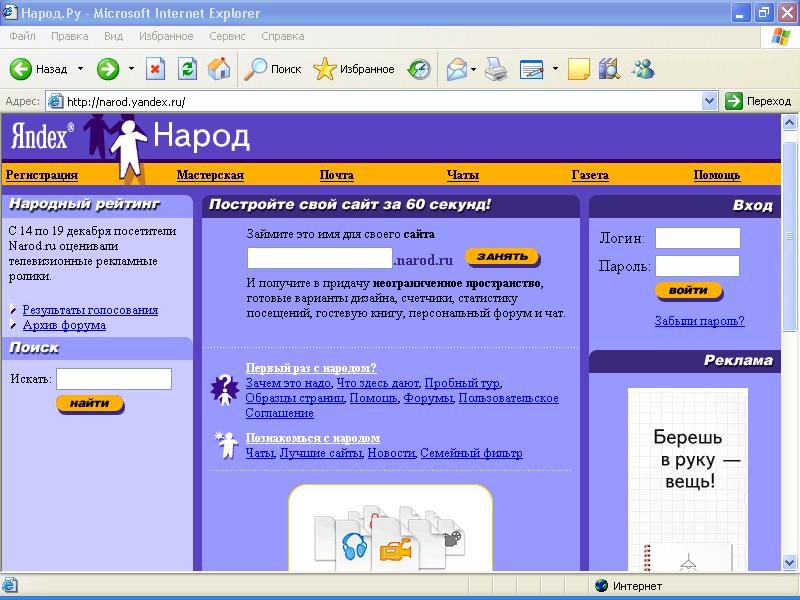Open Образцы страниц link
800x600 pixels.
point(295,398)
